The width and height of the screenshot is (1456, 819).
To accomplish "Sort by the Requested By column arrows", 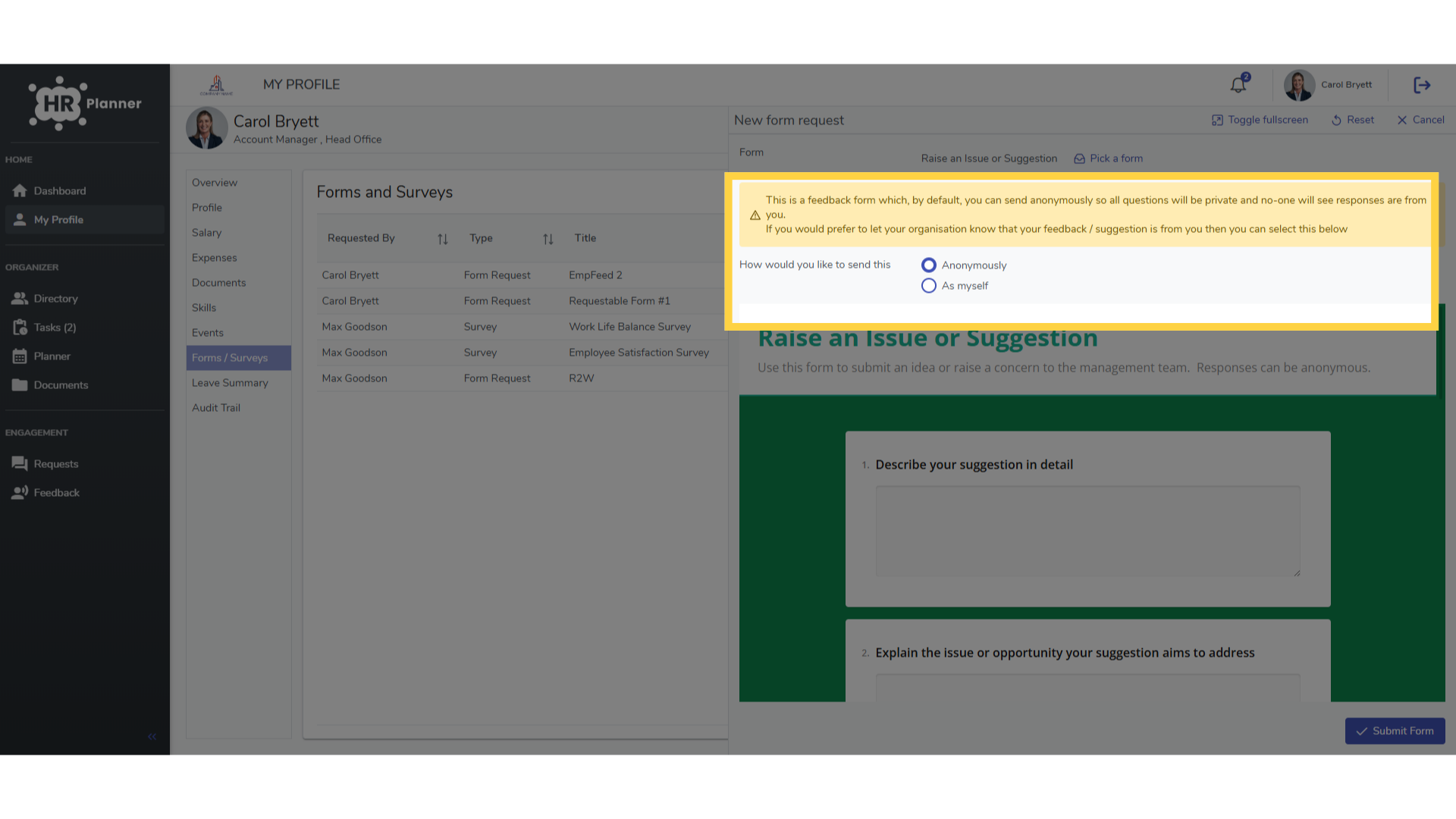I will click(x=443, y=239).
